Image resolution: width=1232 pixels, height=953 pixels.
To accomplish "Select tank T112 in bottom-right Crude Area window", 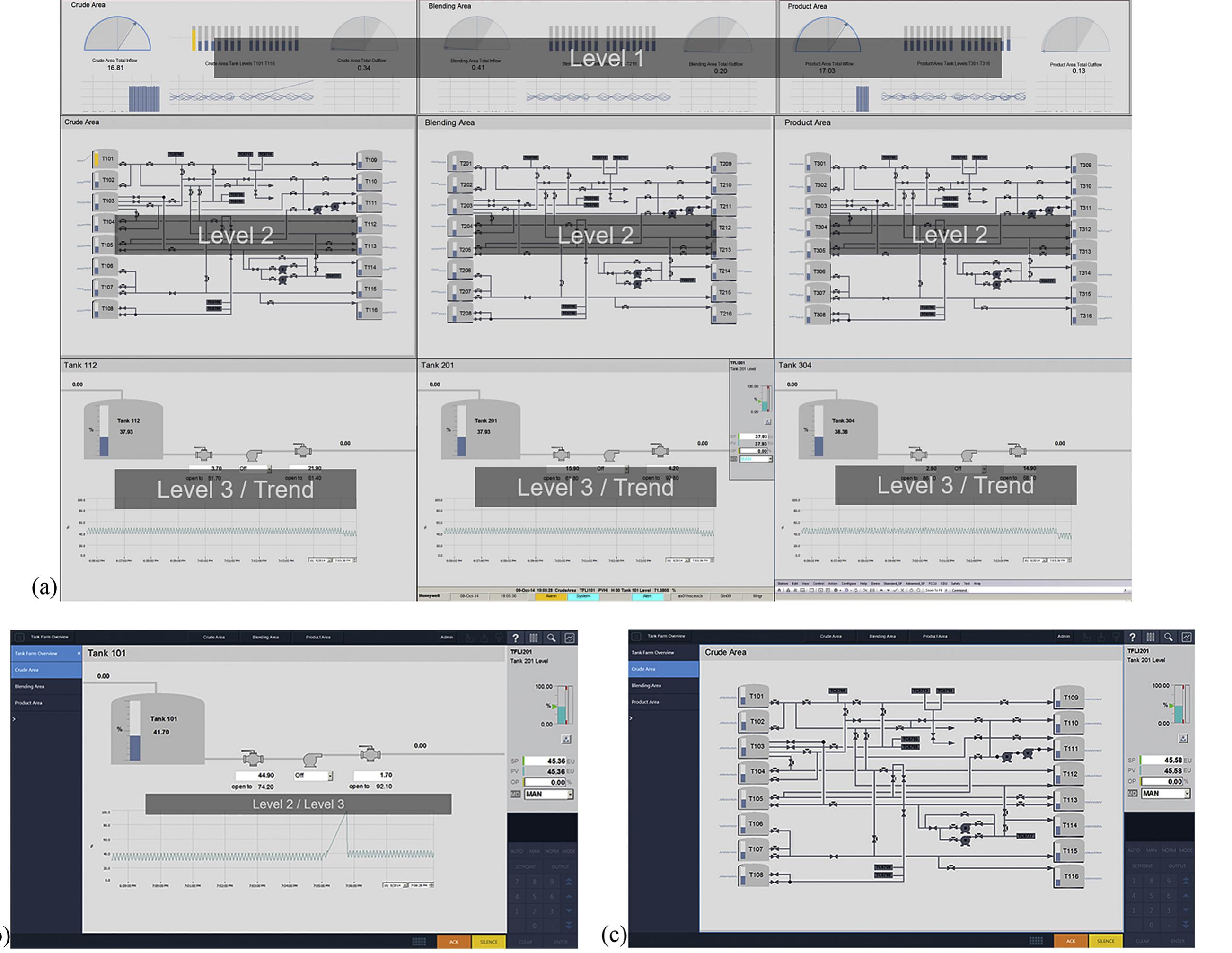I will point(1068,774).
